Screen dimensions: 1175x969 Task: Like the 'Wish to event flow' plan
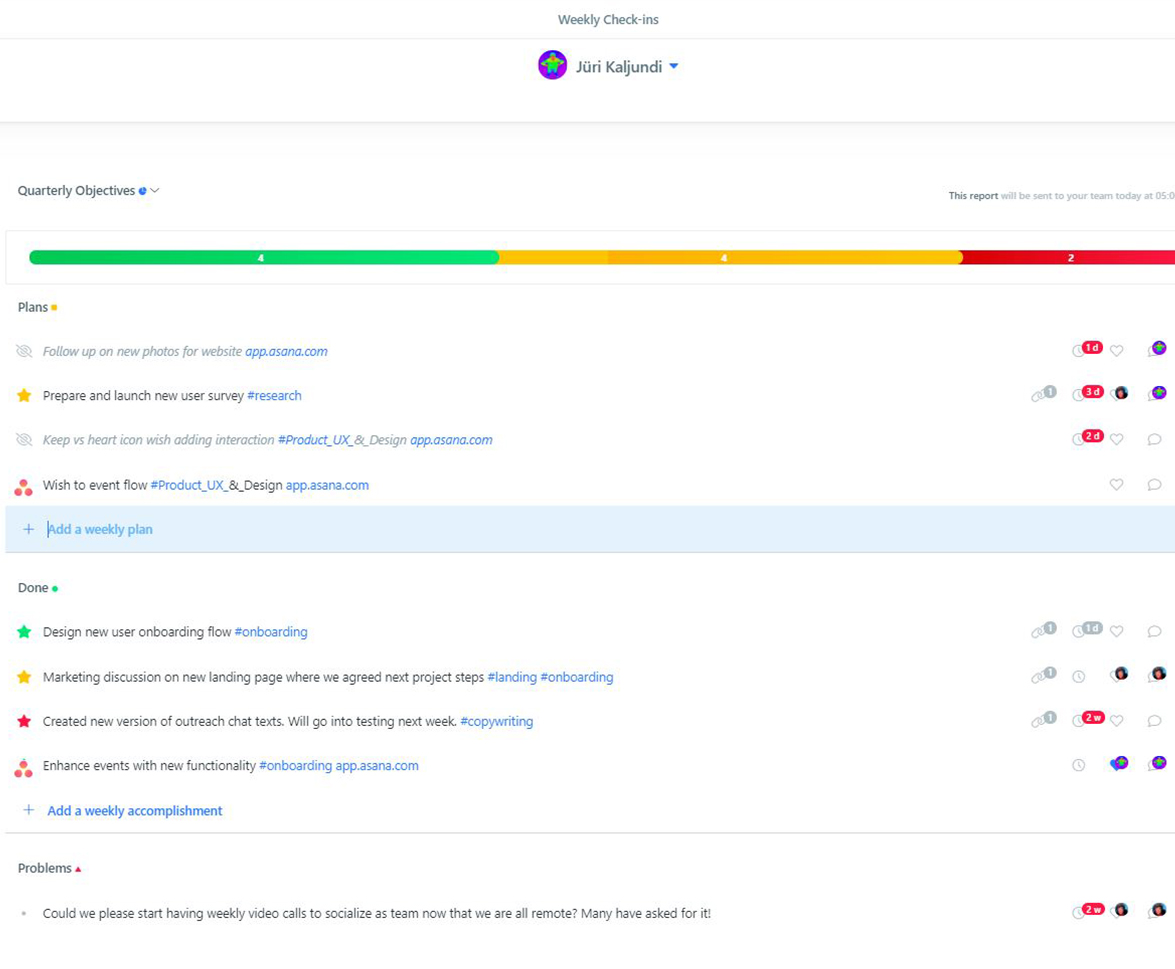pyautogui.click(x=1117, y=484)
